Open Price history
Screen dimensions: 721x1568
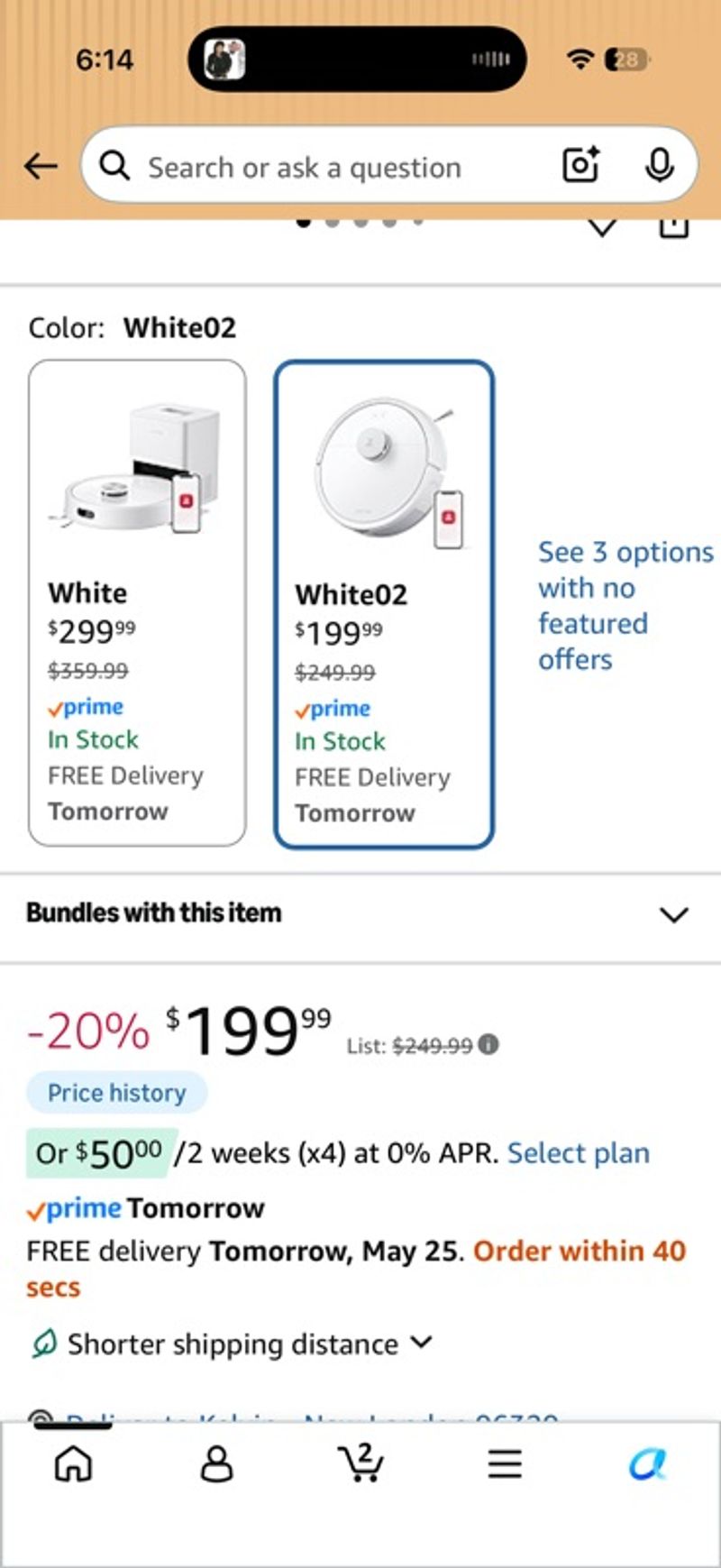[117, 1093]
